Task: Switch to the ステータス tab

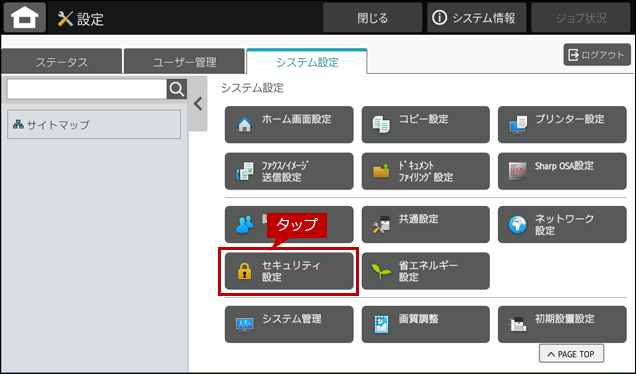Action: pos(62,62)
